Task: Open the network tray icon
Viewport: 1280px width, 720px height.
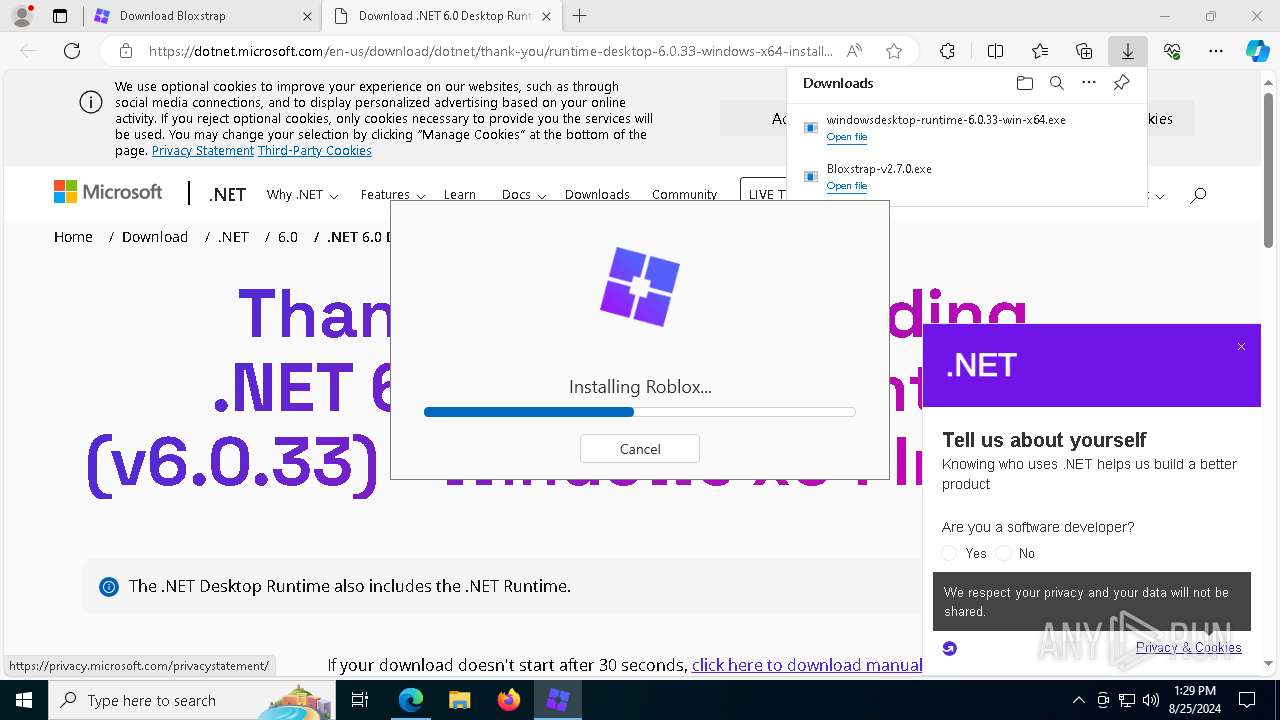Action: coord(1127,700)
